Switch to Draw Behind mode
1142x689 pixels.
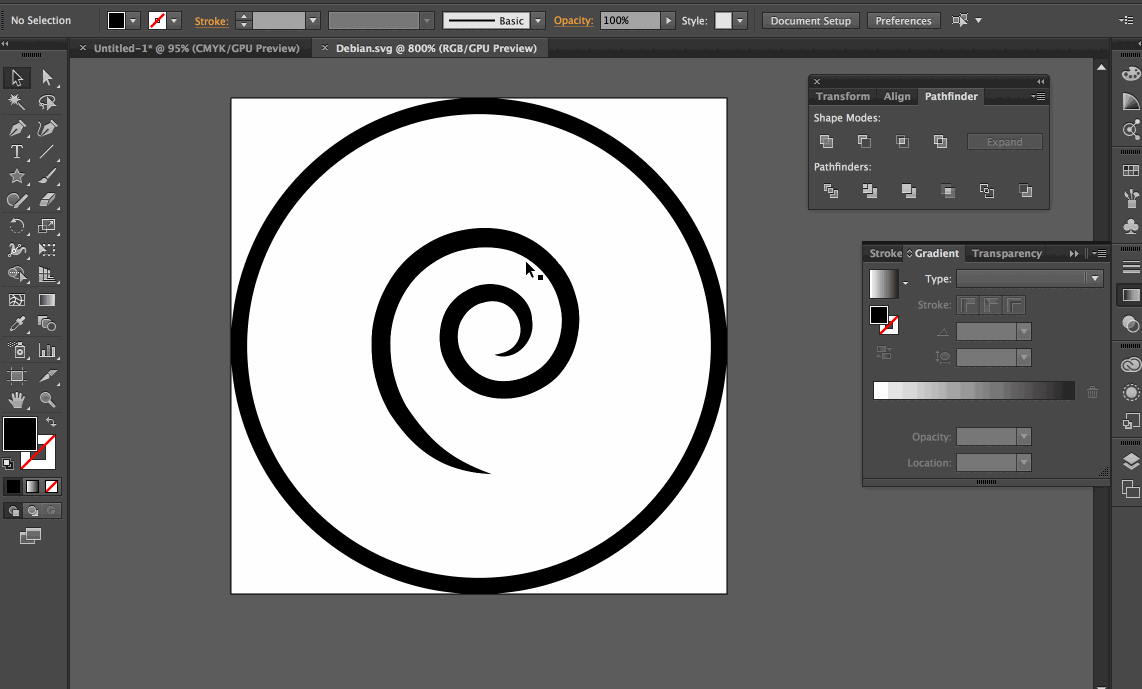(x=32, y=511)
